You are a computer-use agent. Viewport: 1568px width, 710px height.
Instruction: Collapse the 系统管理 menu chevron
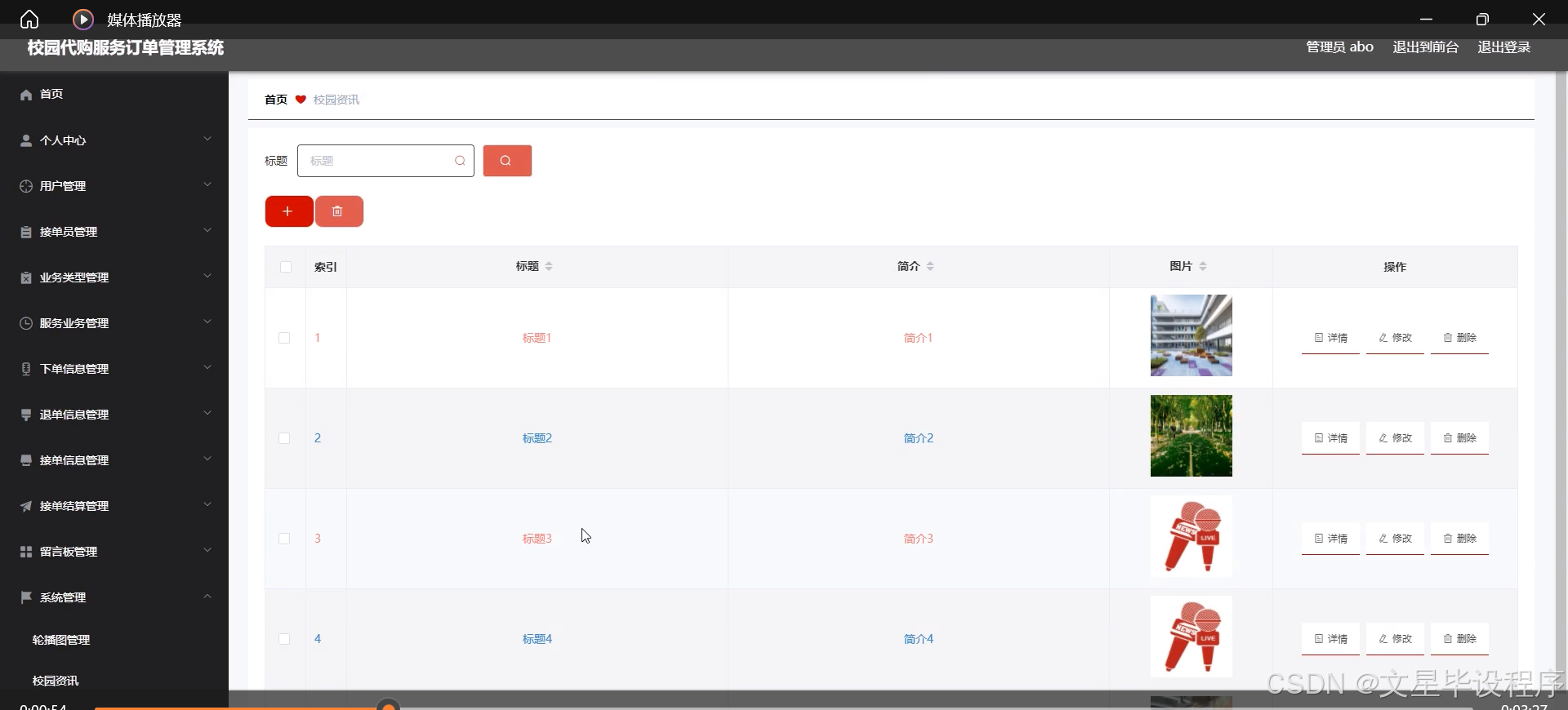pyautogui.click(x=207, y=596)
